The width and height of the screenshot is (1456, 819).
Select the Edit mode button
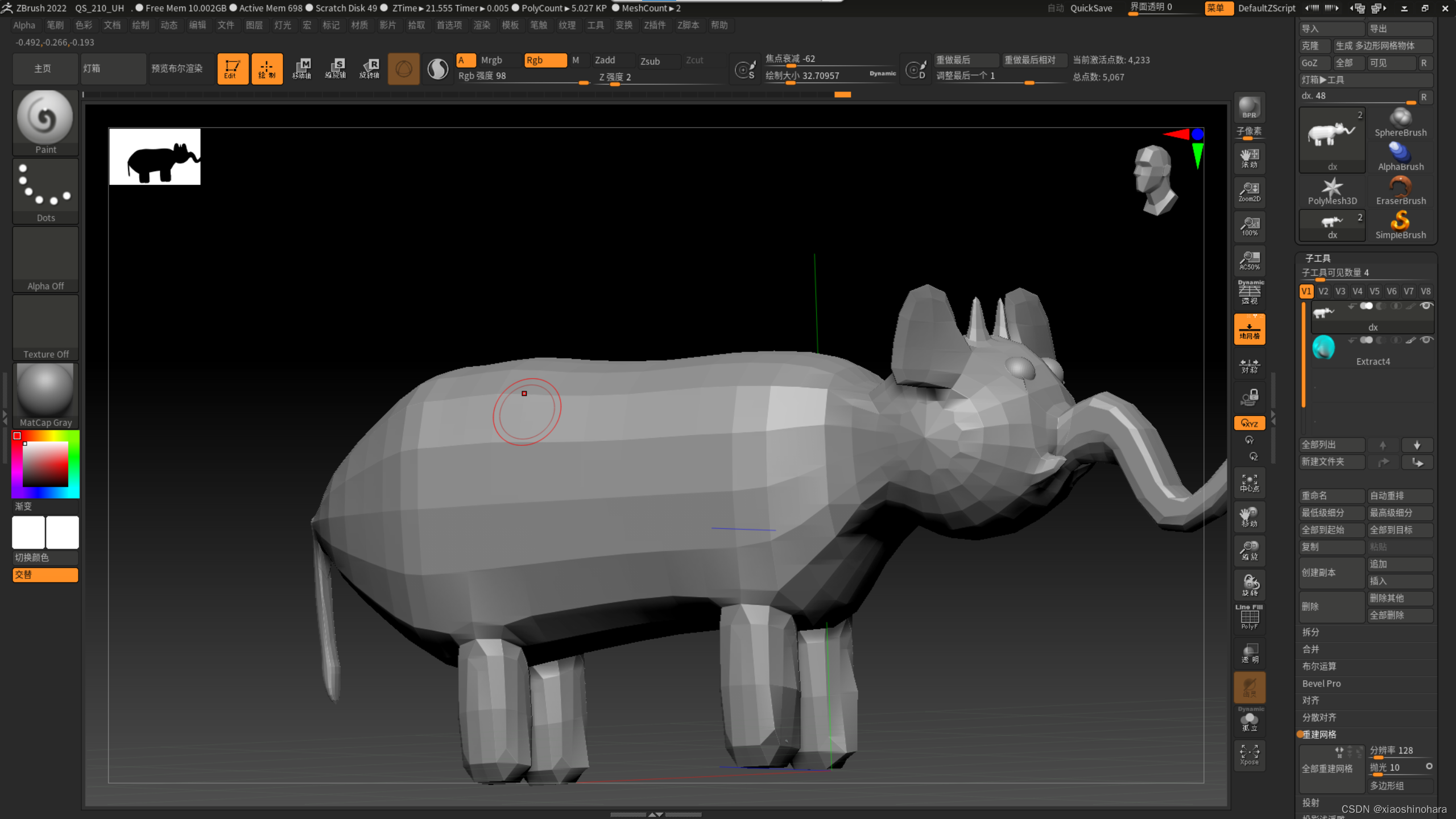pos(232,69)
